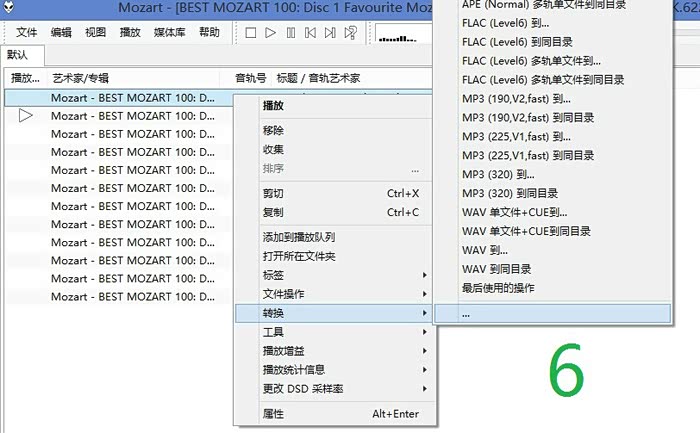Open converter setup via the ... entry

click(553, 314)
